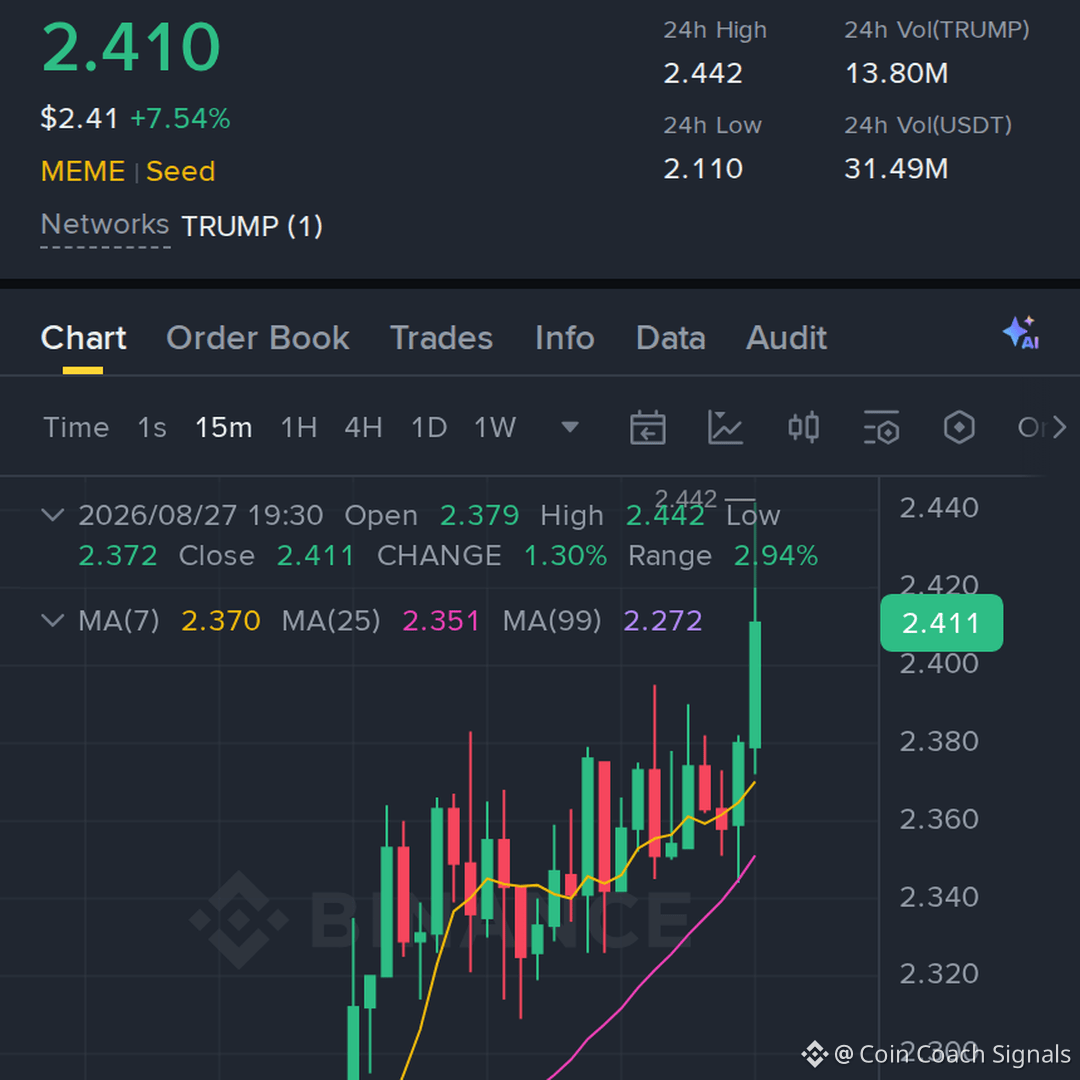Select the 15m interval
The width and height of the screenshot is (1080, 1080).
click(x=224, y=428)
